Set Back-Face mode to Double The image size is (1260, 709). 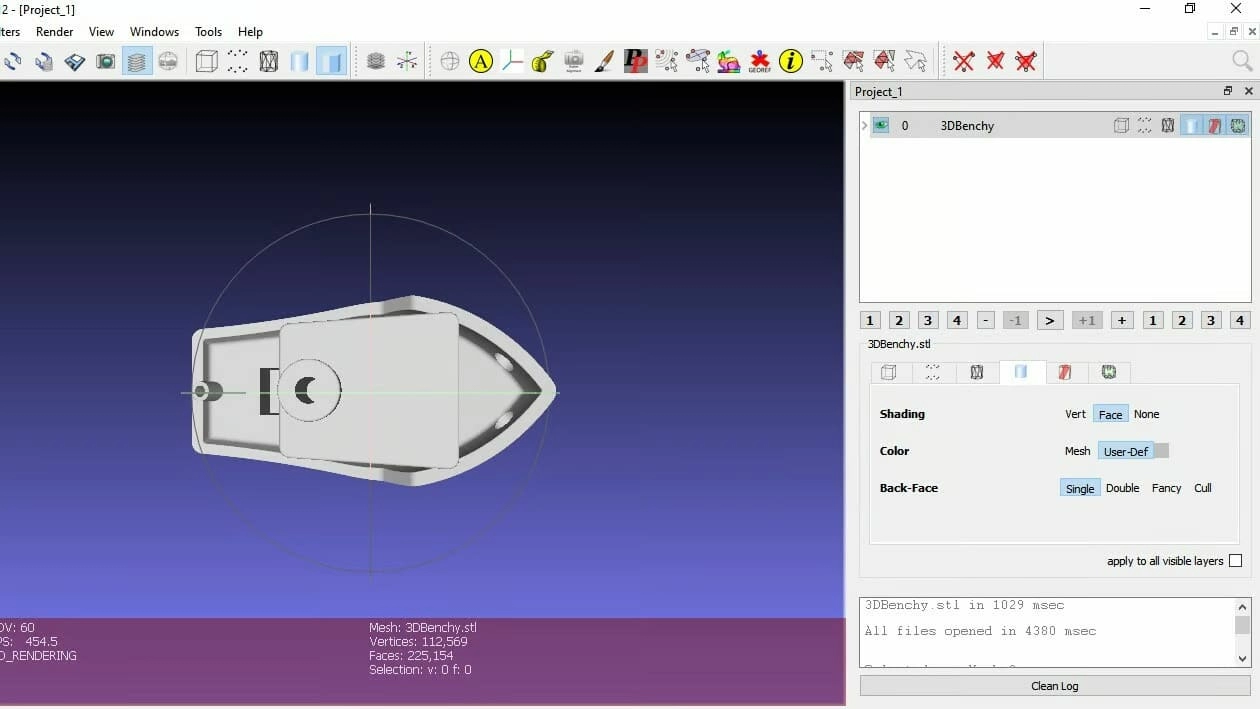1122,488
